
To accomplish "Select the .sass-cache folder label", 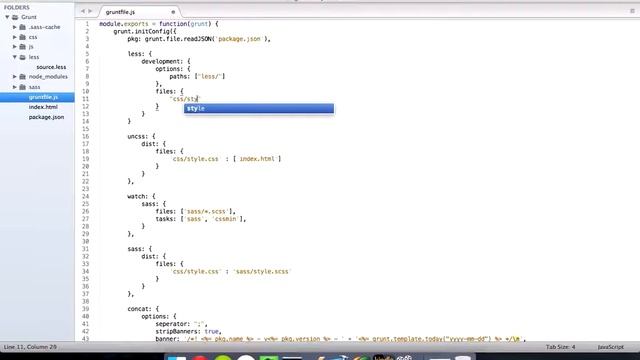I will pos(44,27).
